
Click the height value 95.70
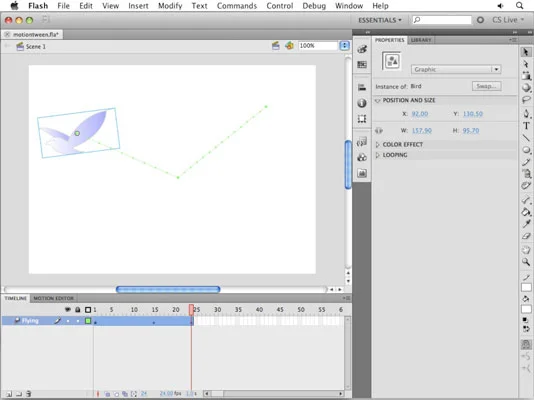tap(471, 131)
